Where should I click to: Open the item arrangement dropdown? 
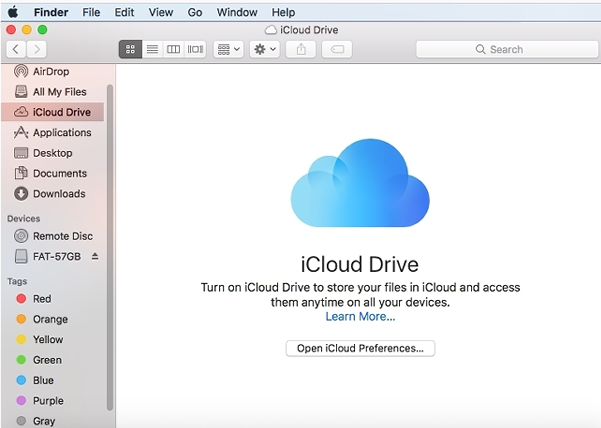click(x=228, y=49)
